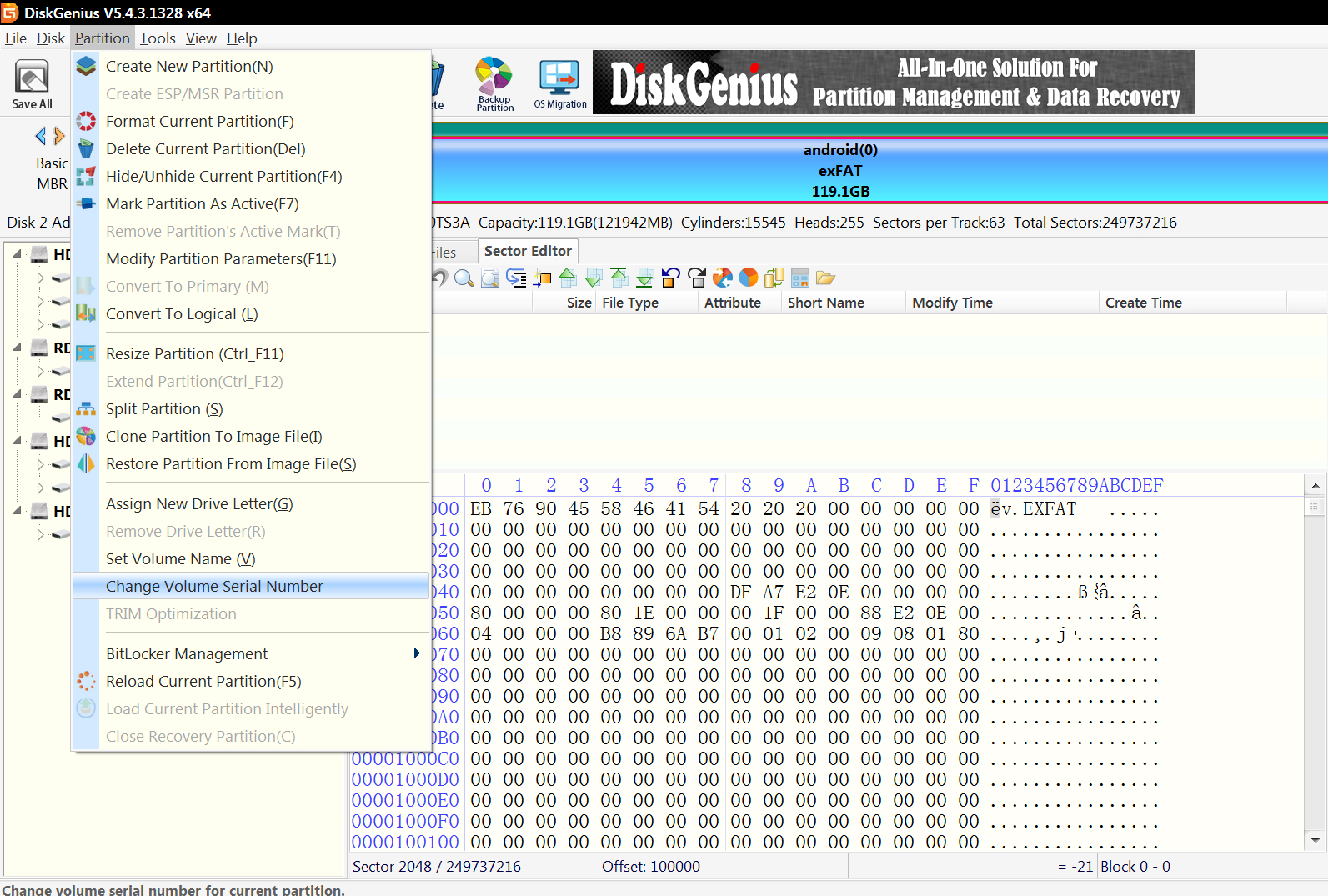Click the orange pie icon with arrows
This screenshot has height=896, width=1328.
(x=723, y=278)
